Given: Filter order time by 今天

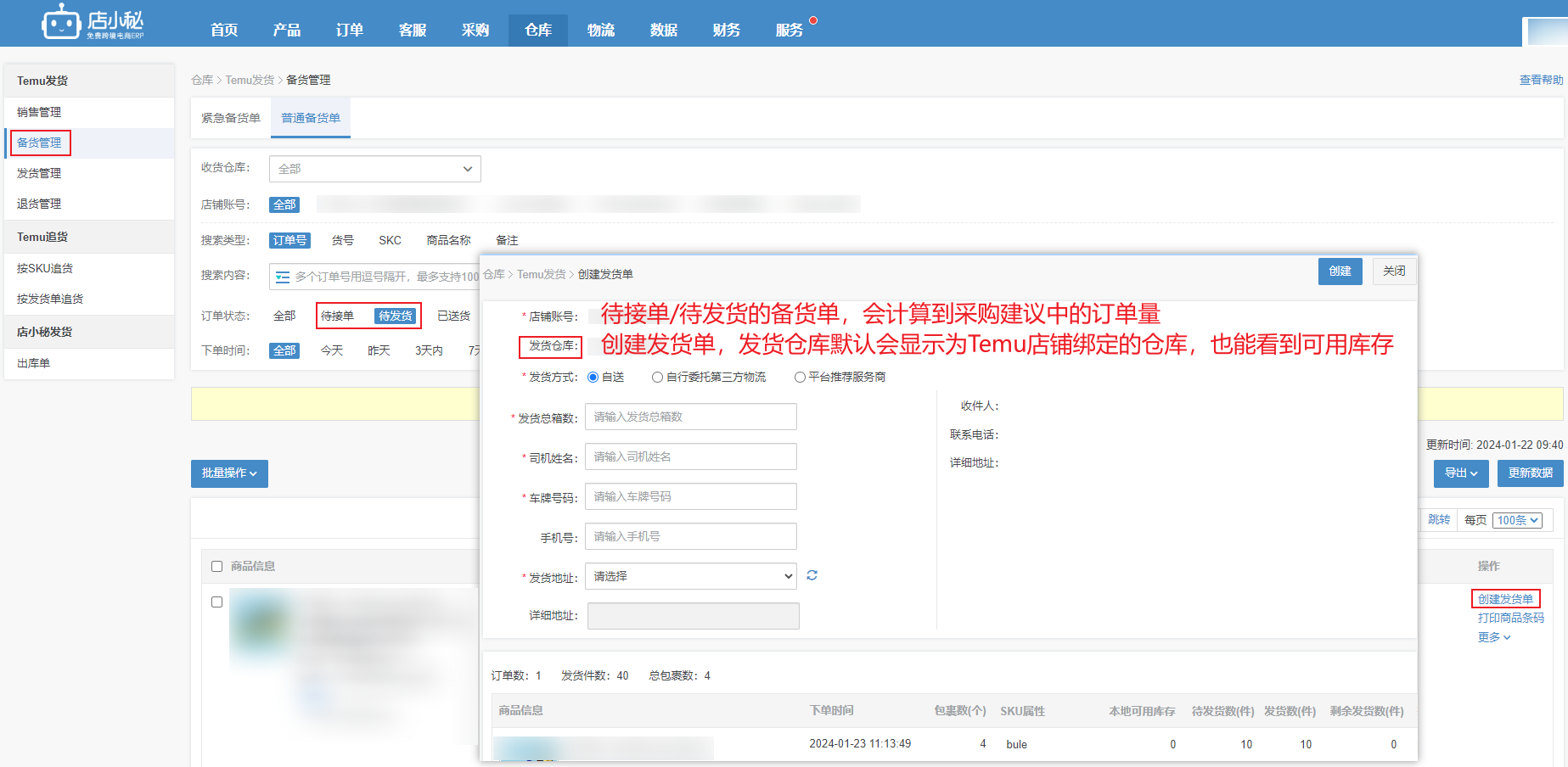Looking at the screenshot, I should coord(332,350).
